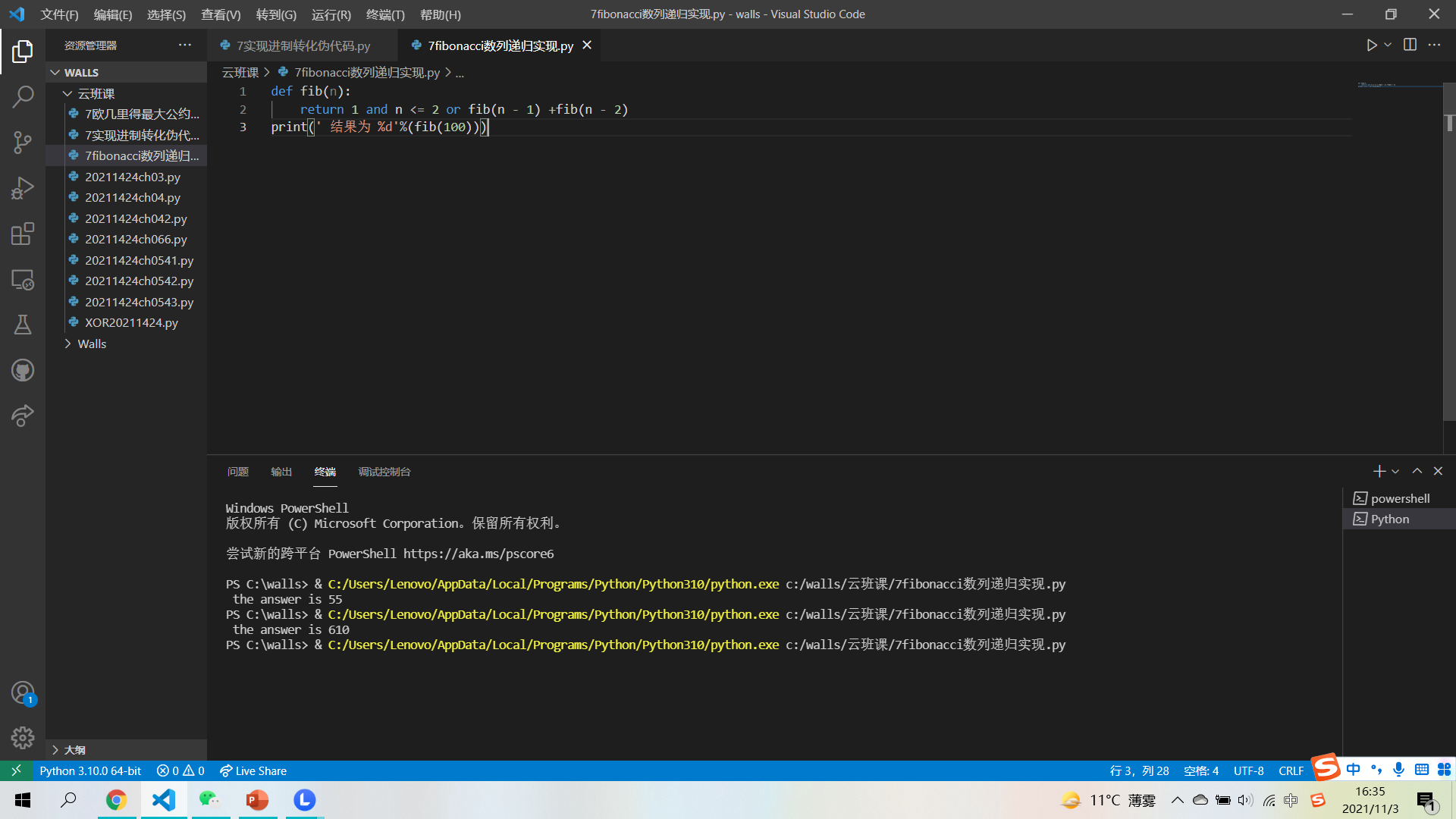Switch to the 调试控制台 panel tab
This screenshot has height=819, width=1456.
[384, 472]
